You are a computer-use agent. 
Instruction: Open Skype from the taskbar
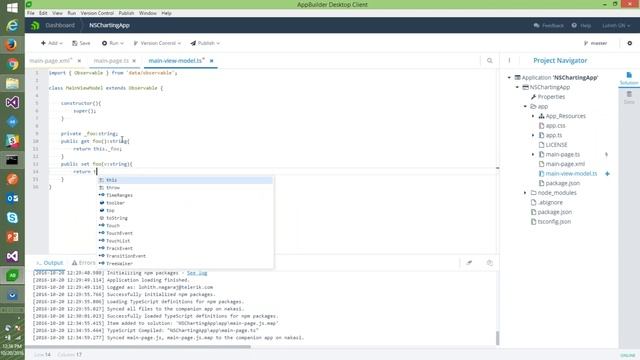point(12,218)
